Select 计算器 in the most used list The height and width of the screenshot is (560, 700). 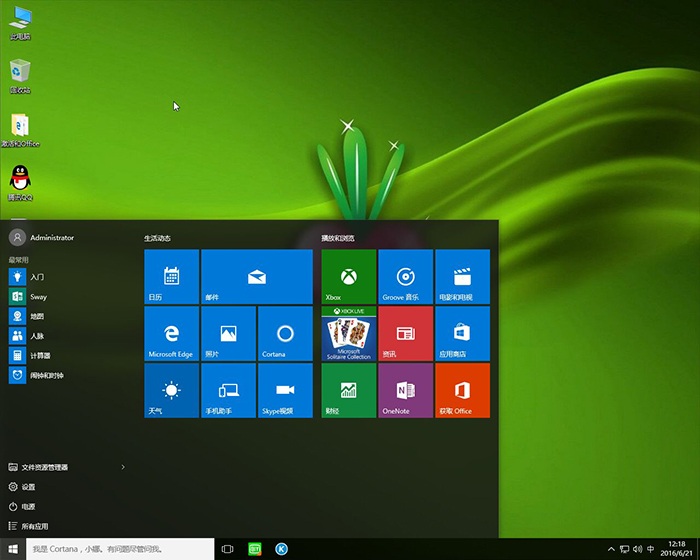40,355
